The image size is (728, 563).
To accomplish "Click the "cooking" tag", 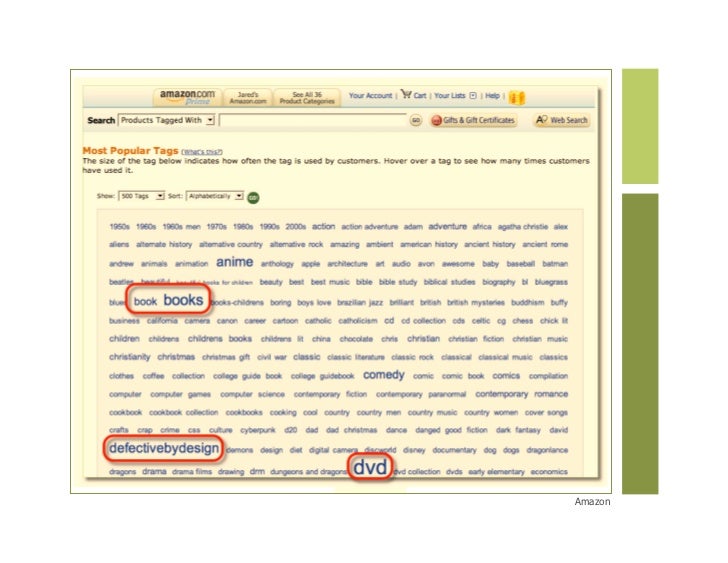I will pos(283,413).
